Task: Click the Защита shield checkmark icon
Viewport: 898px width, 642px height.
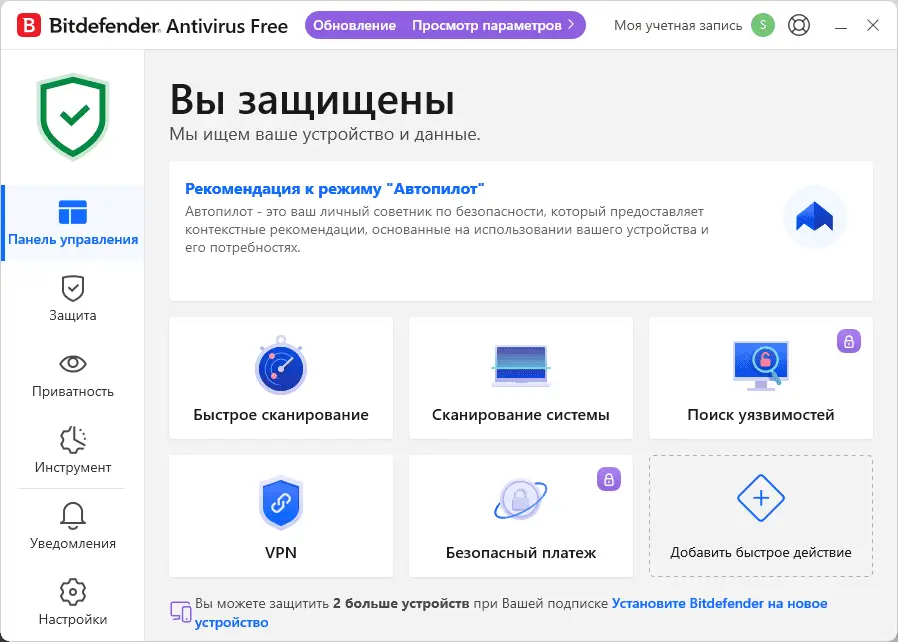Action: pyautogui.click(x=73, y=289)
